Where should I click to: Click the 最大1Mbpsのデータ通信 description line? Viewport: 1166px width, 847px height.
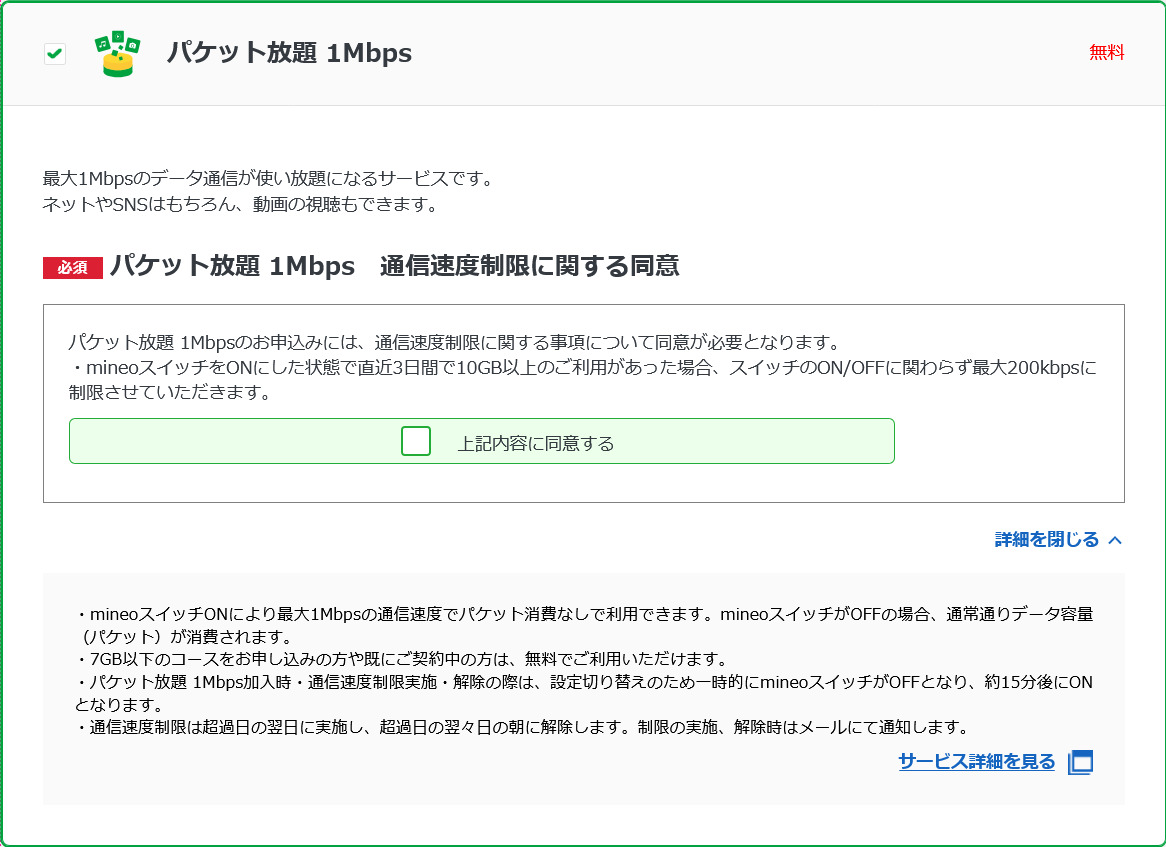point(268,179)
